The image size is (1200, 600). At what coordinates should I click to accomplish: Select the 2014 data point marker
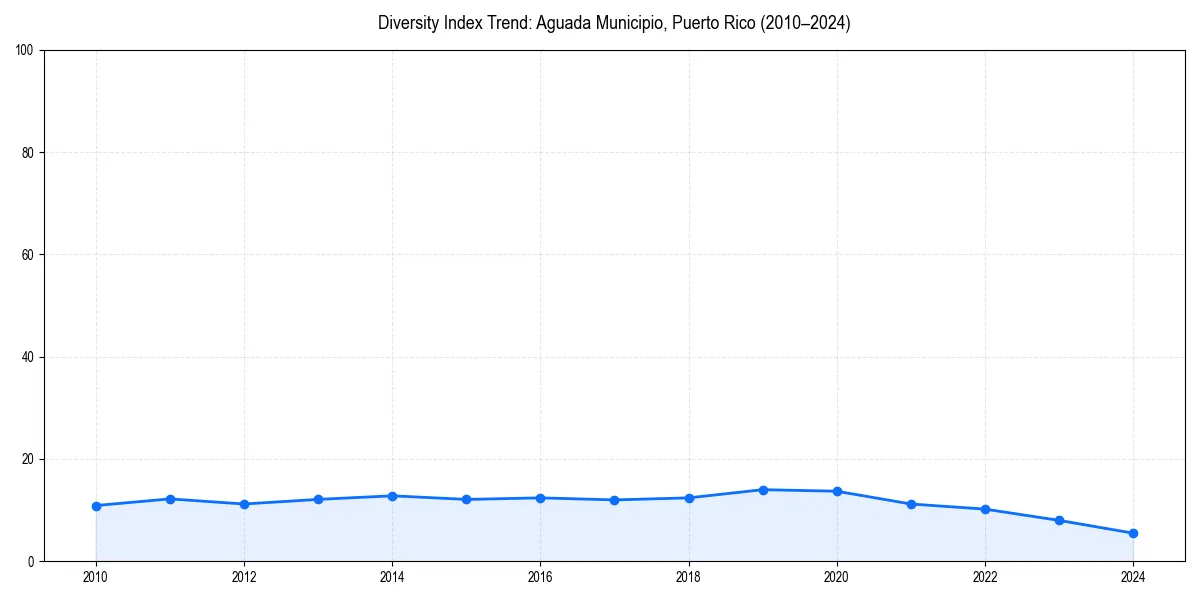[x=392, y=494]
